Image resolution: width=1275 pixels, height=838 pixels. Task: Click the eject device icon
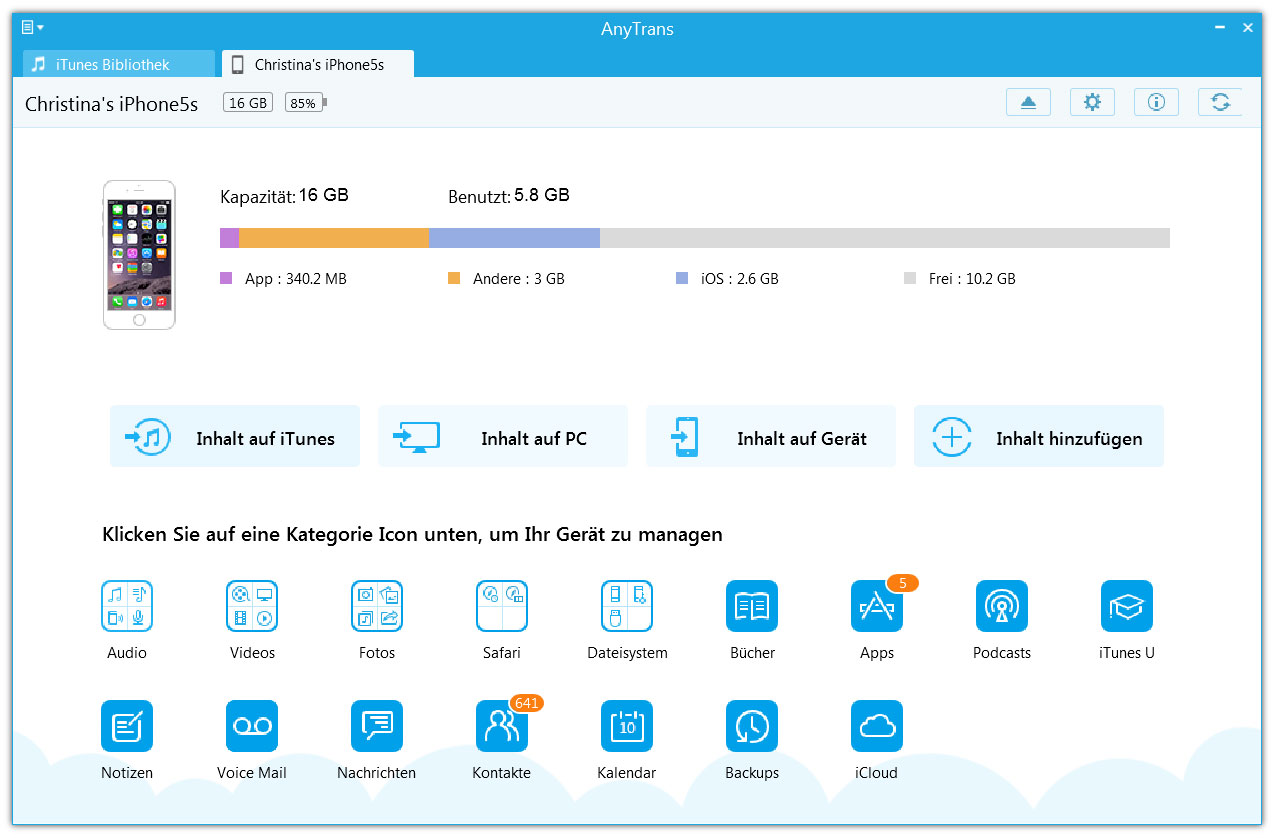coord(1028,102)
